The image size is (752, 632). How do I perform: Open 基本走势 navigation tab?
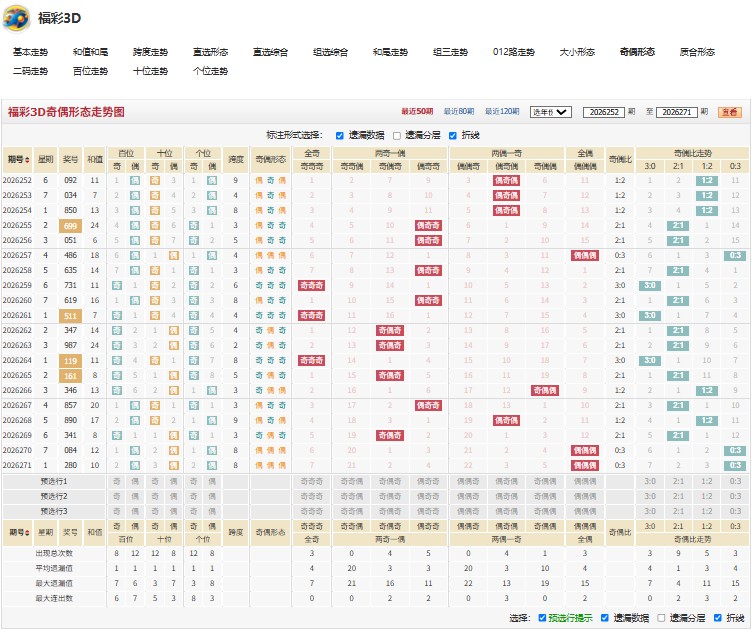coord(31,52)
